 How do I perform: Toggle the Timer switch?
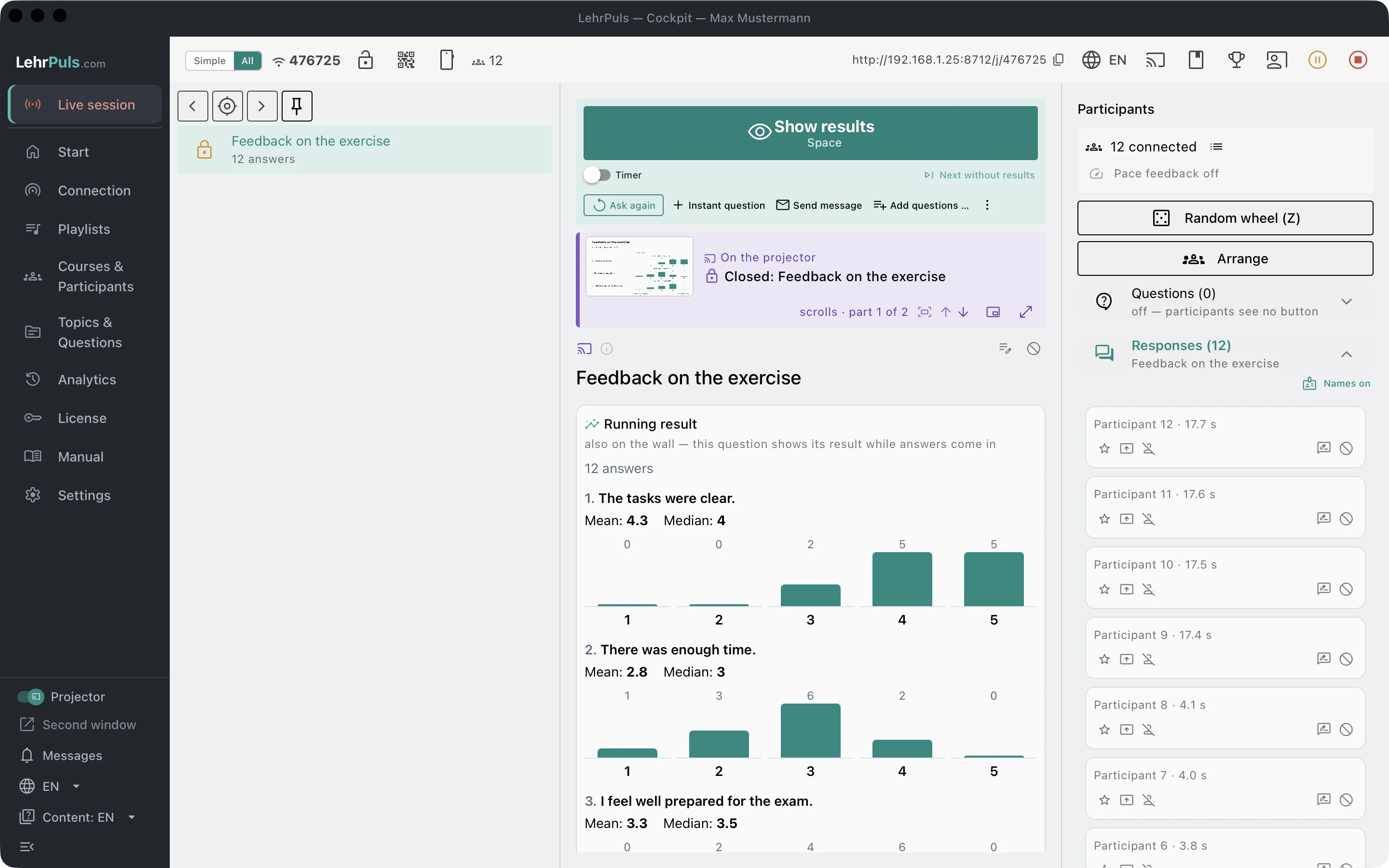tap(598, 175)
